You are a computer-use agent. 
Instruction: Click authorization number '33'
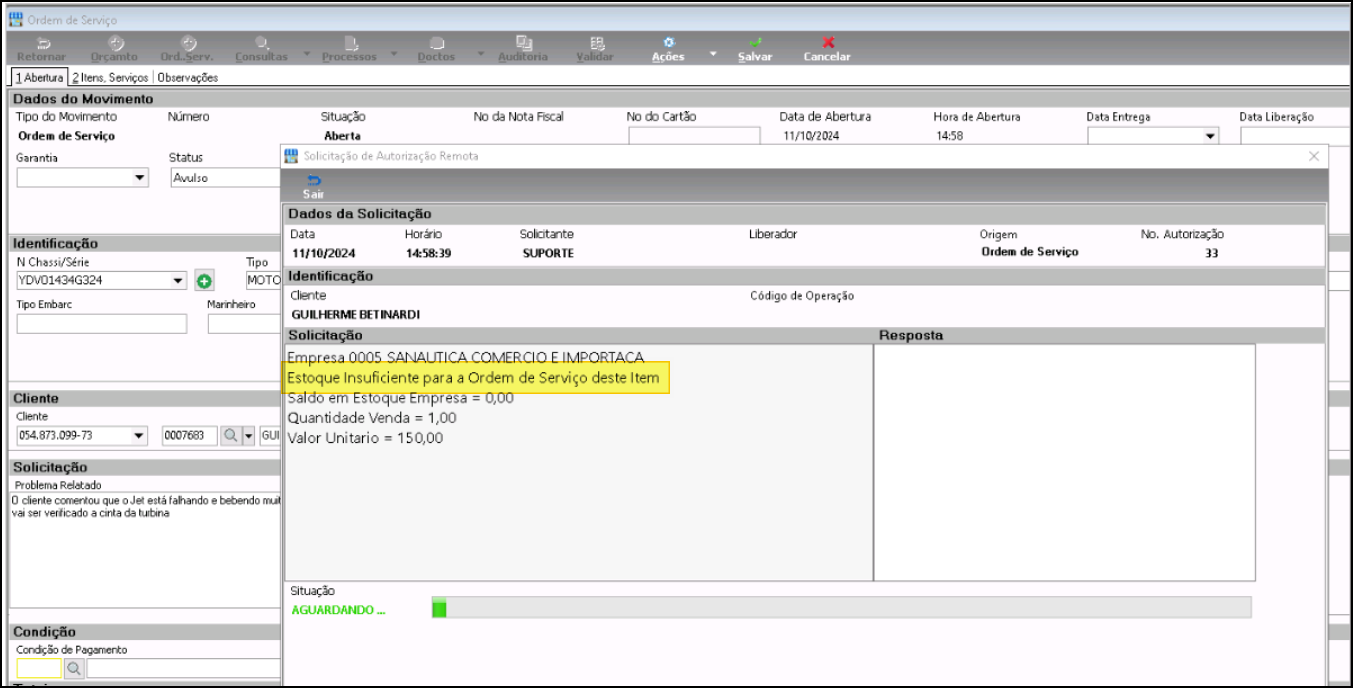[x=1211, y=253]
